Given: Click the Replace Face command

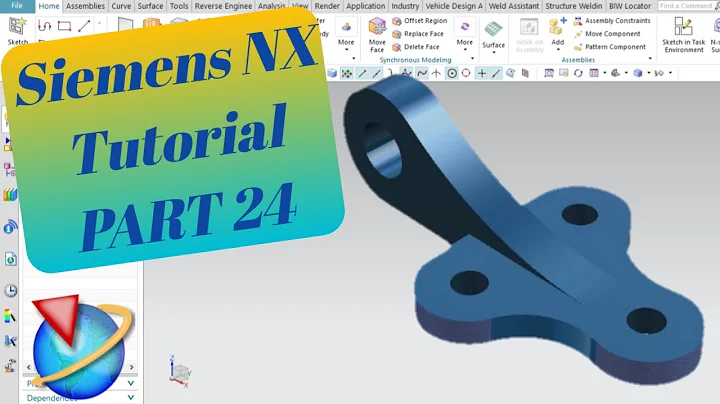Looking at the screenshot, I should (418, 34).
